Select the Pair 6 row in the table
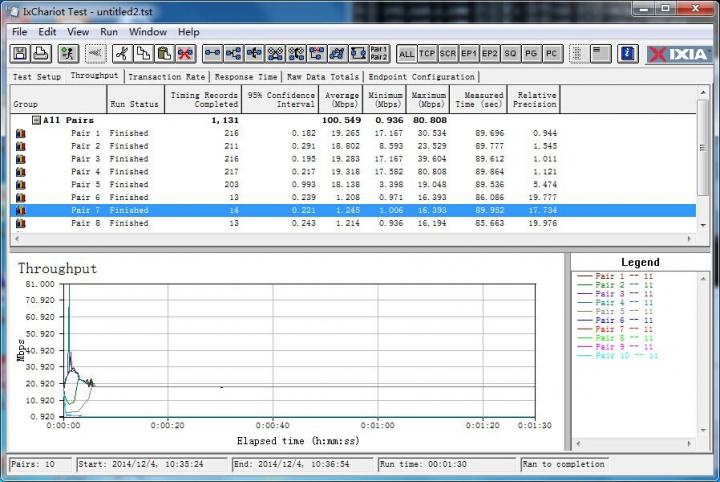Screen dimensions: 720x482 click(353, 198)
